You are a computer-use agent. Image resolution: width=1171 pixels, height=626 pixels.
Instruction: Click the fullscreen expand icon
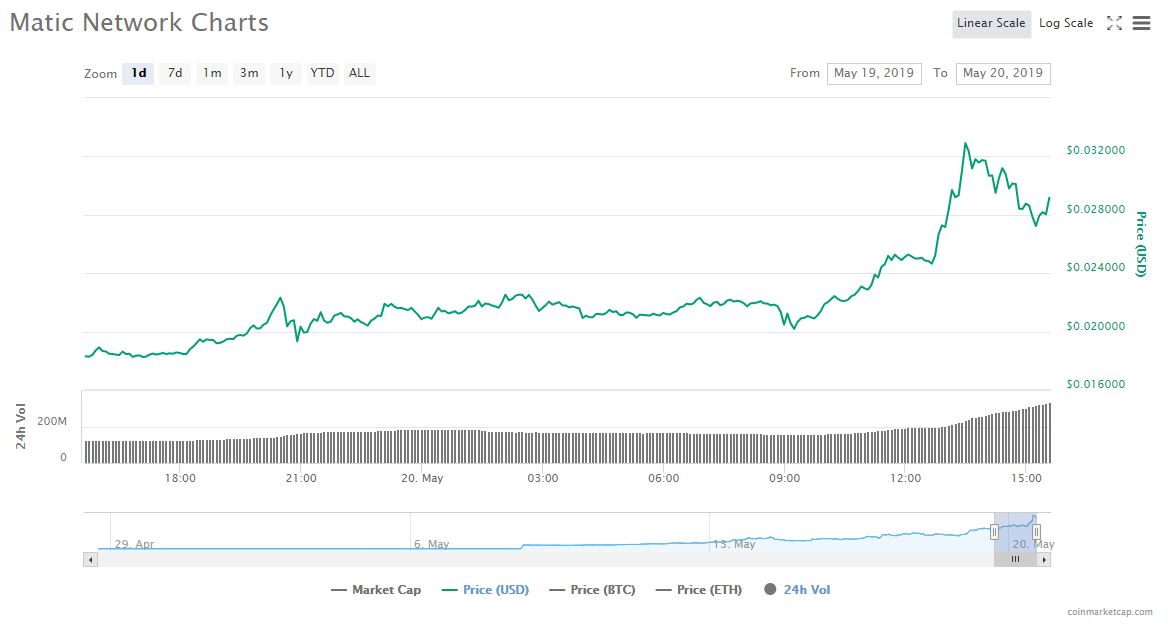point(1114,23)
